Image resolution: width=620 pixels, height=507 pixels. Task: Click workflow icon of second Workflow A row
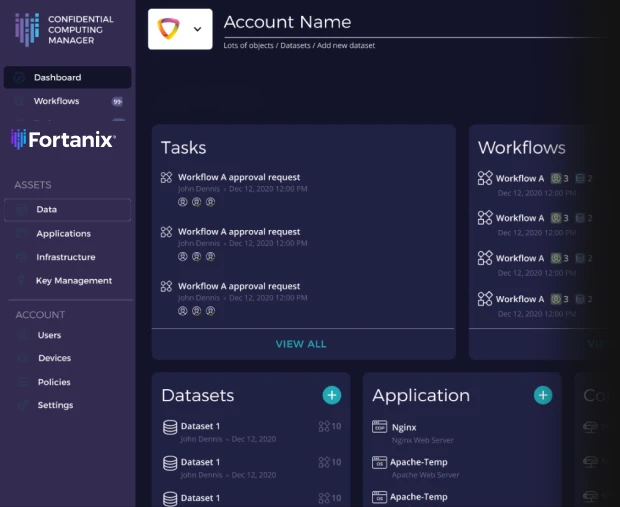pyautogui.click(x=485, y=218)
